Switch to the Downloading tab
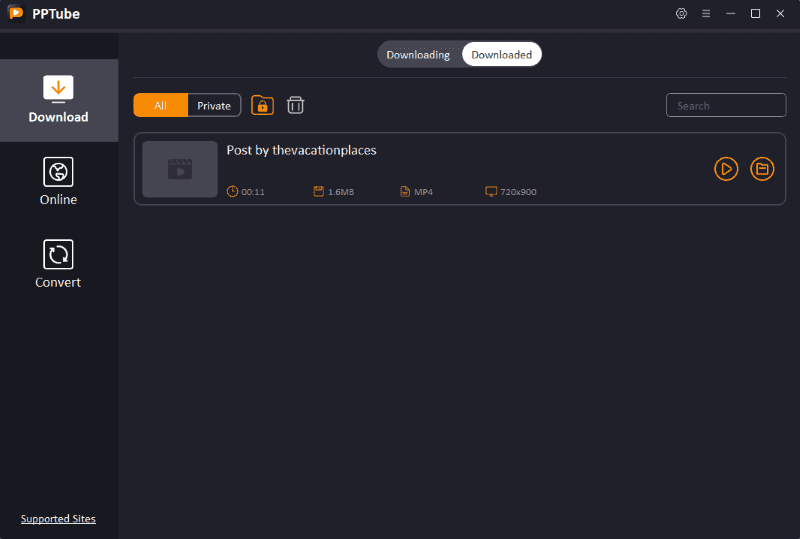The height and width of the screenshot is (539, 800). 418,54
